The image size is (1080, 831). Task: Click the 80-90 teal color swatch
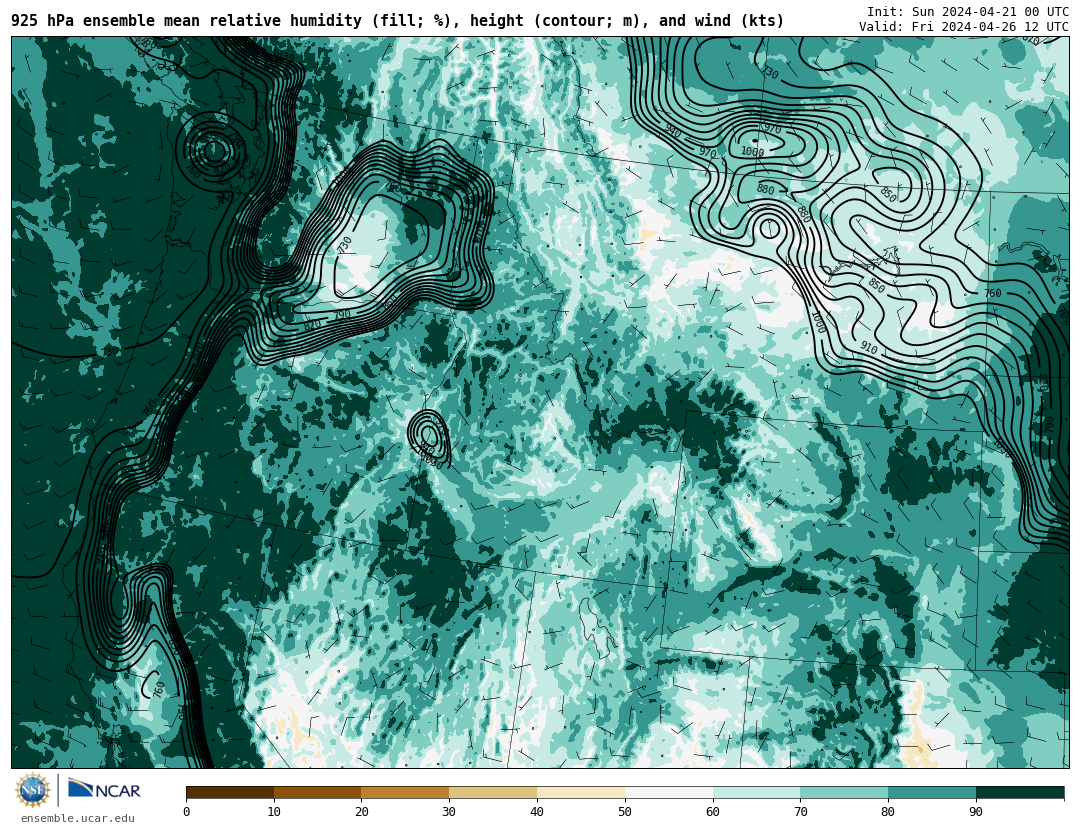click(x=932, y=793)
